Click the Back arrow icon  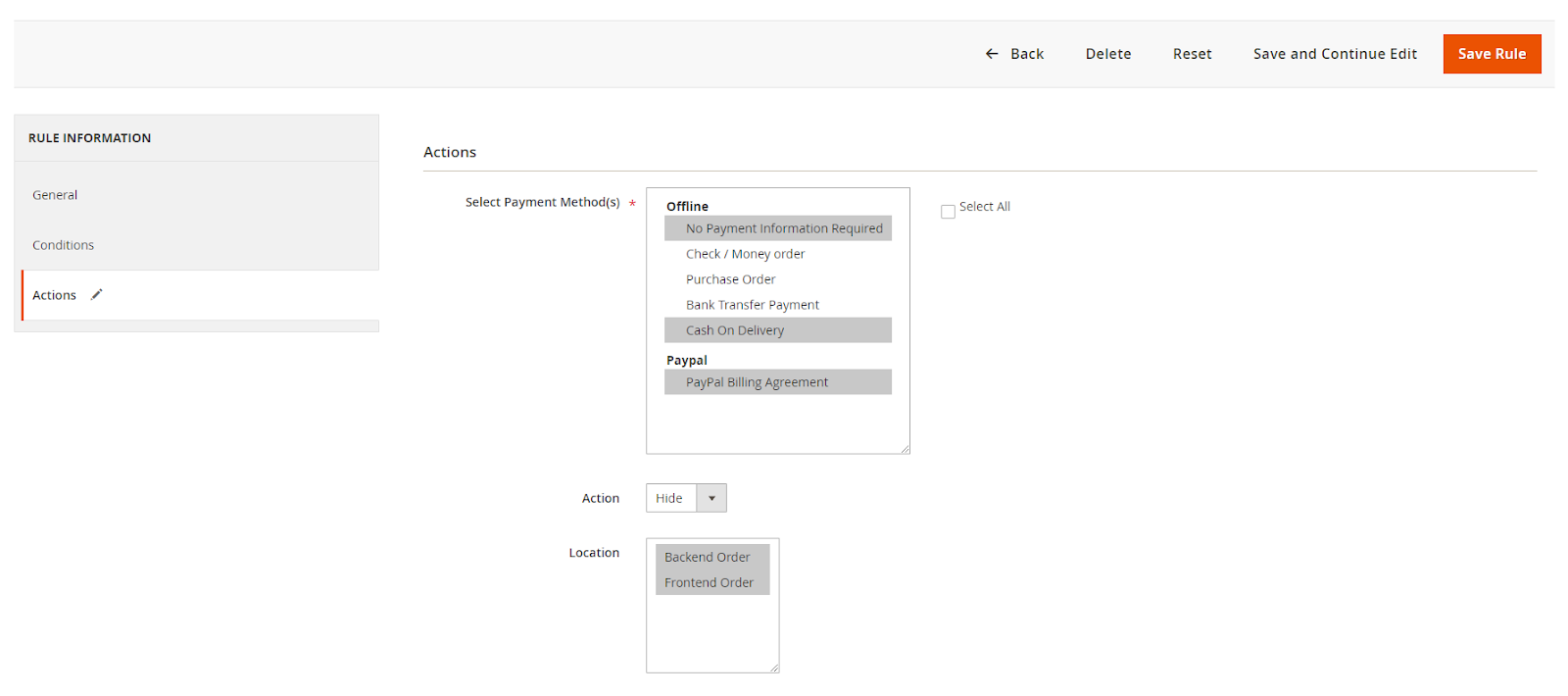[992, 54]
